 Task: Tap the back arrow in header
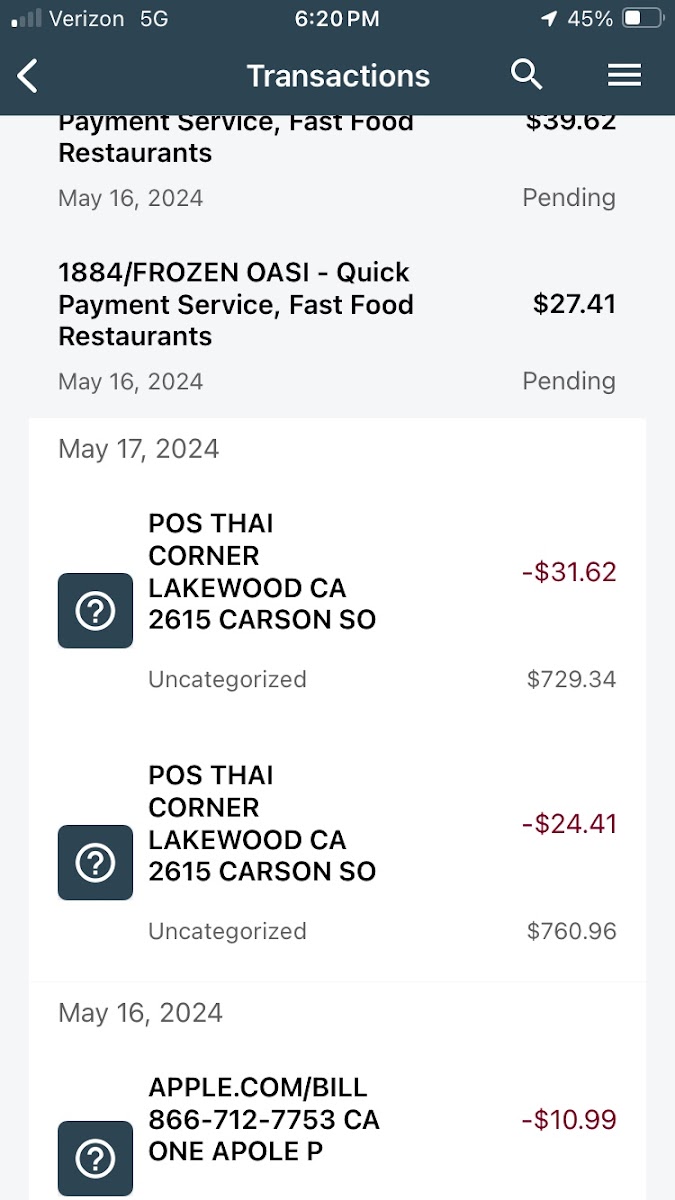(28, 76)
